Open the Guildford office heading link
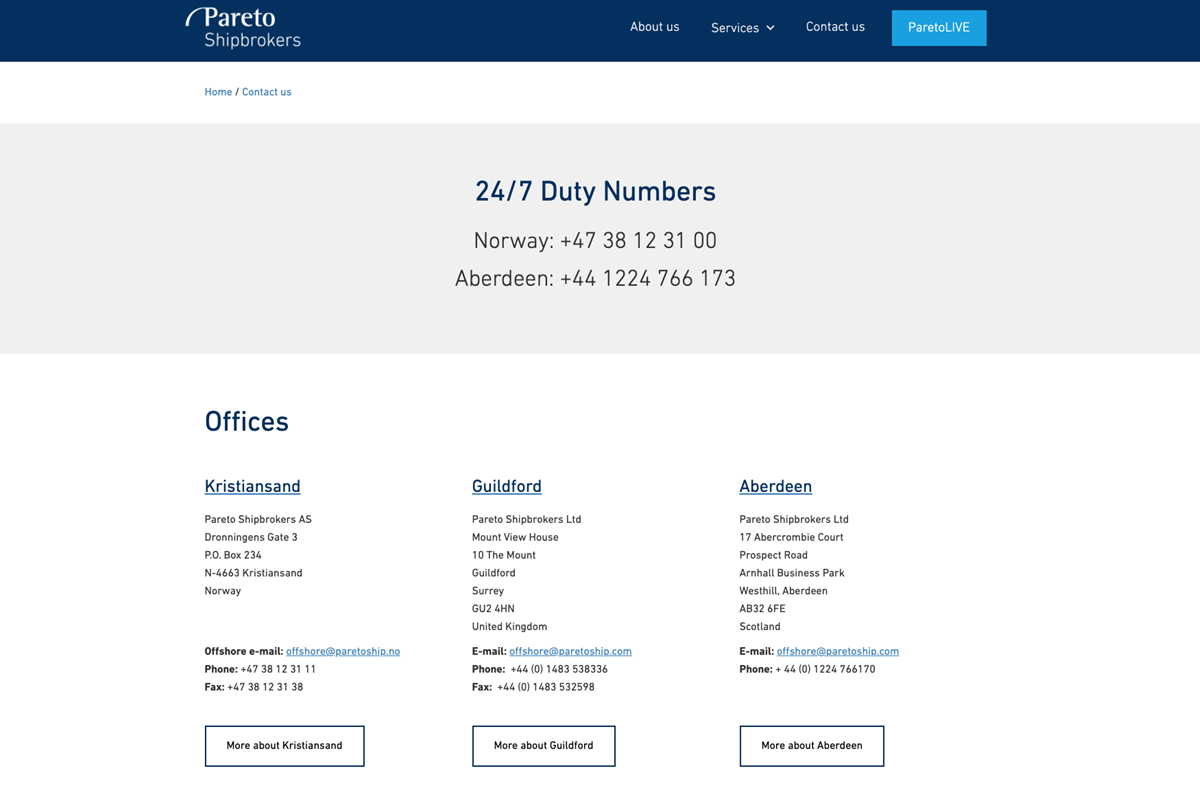This screenshot has width=1200, height=800. coord(507,487)
